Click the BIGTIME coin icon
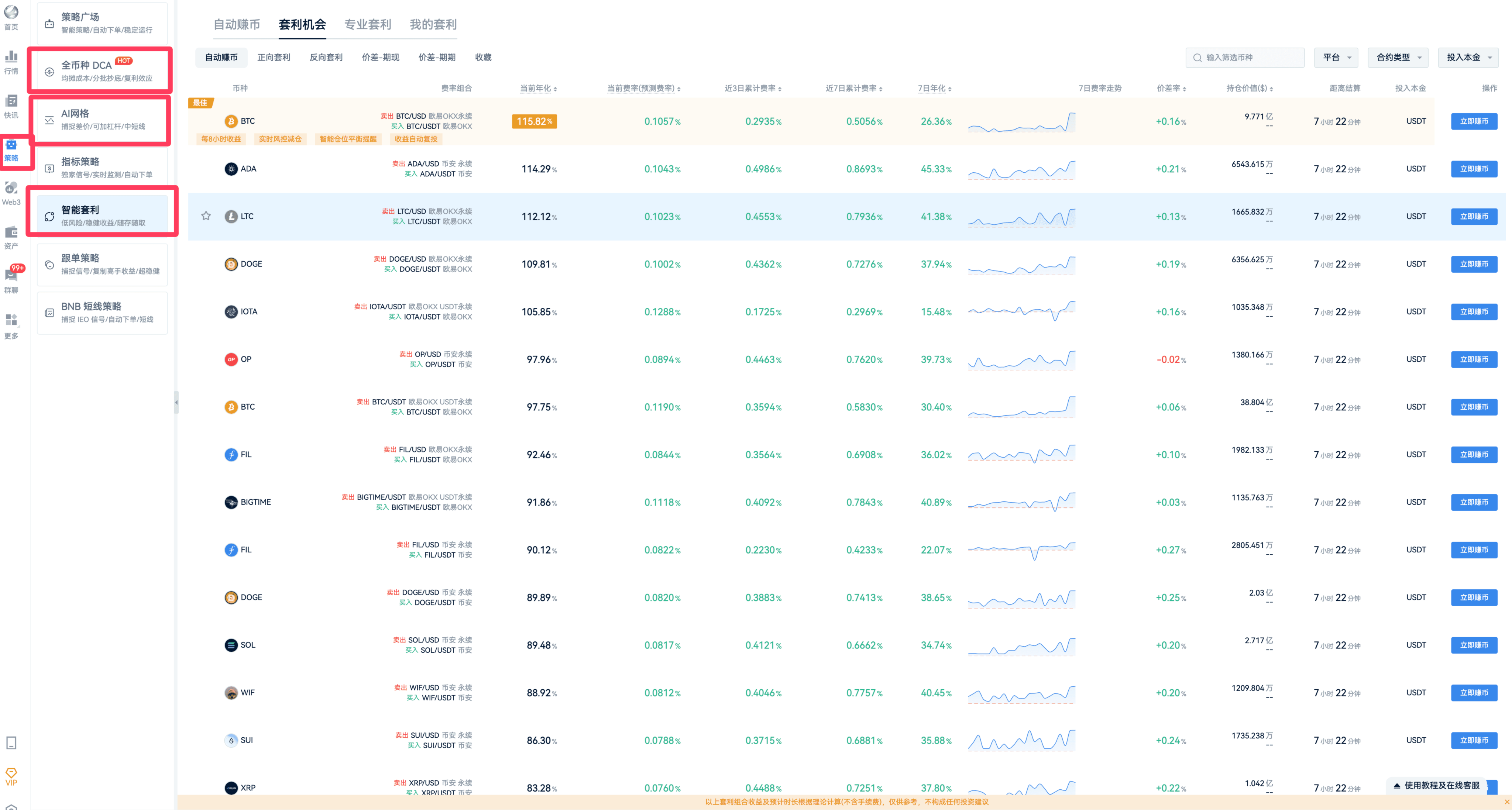The width and height of the screenshot is (1512, 810). (231, 502)
